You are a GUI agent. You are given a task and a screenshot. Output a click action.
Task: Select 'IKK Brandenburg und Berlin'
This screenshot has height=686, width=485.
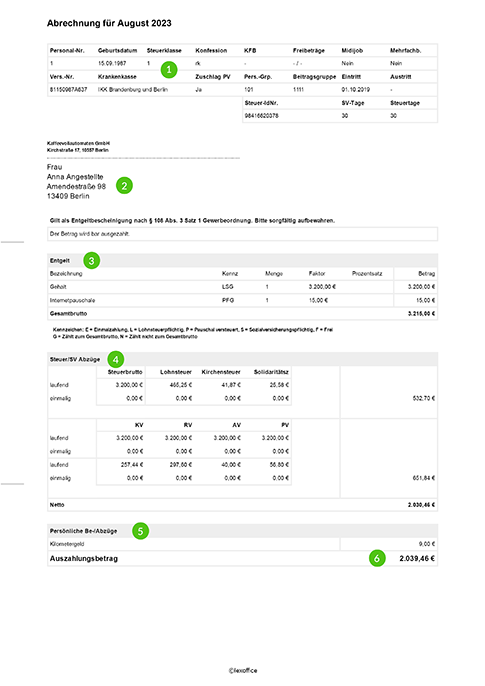tap(133, 90)
